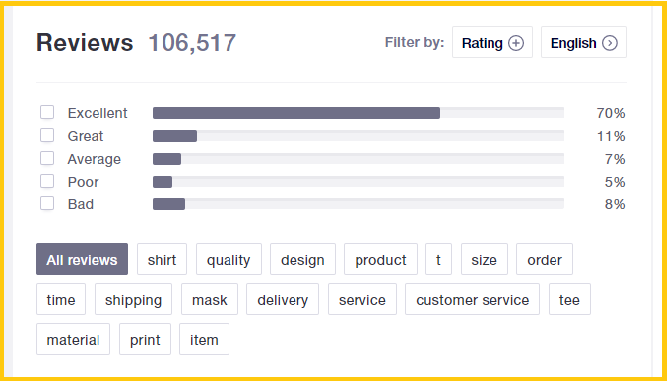
Task: Check the Excellent rating checkbox
Action: click(47, 113)
